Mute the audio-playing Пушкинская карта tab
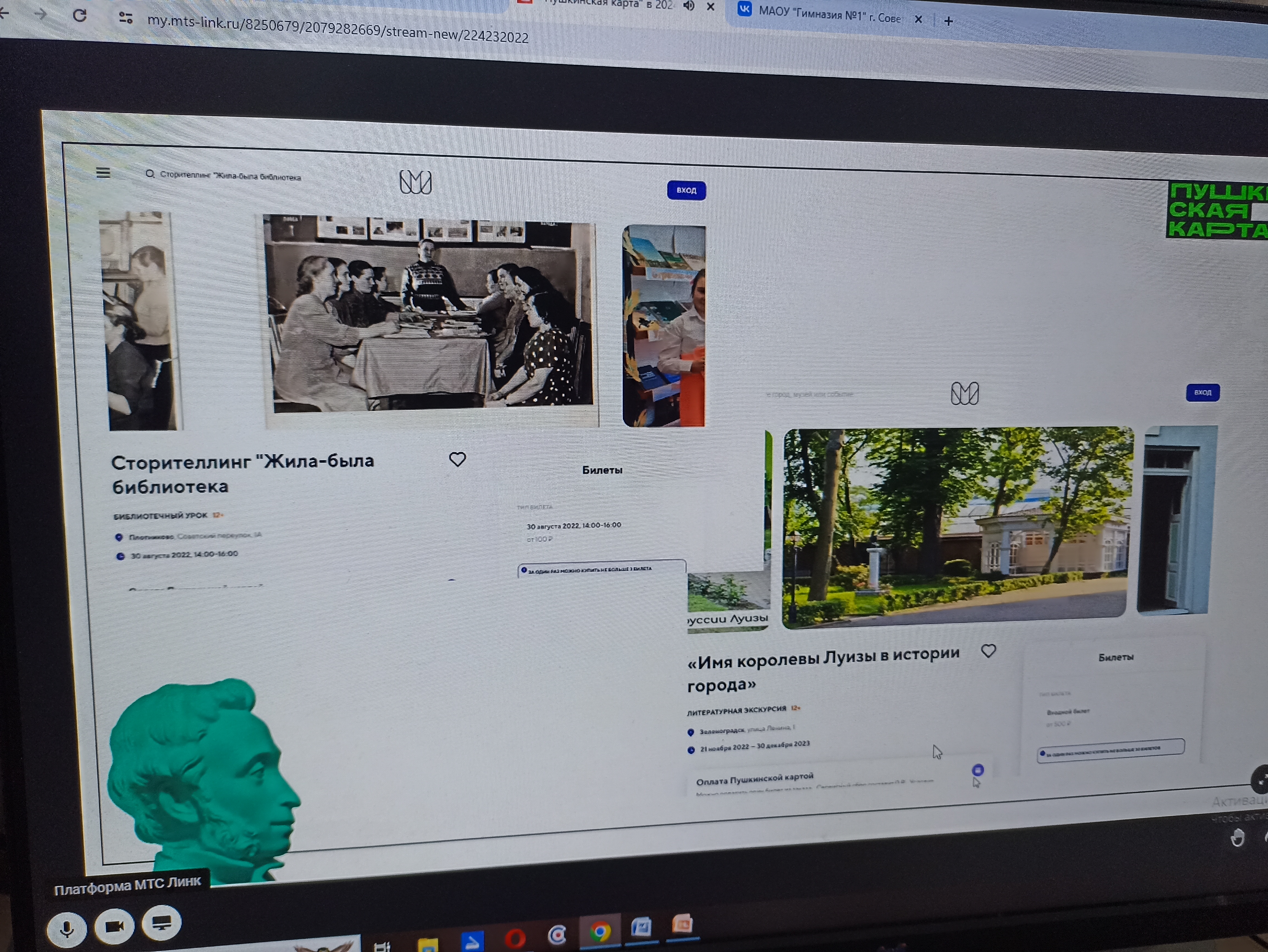This screenshot has width=1268, height=952. pyautogui.click(x=689, y=6)
